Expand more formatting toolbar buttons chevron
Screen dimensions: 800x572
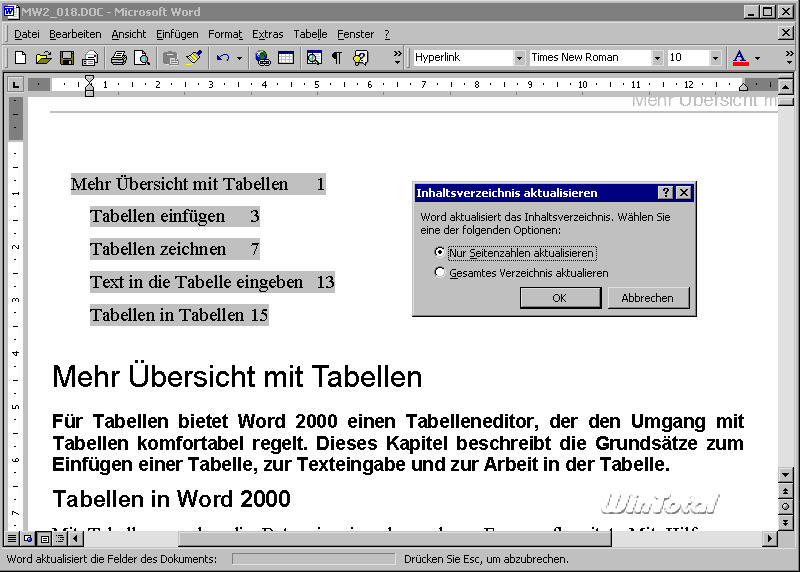[789, 57]
